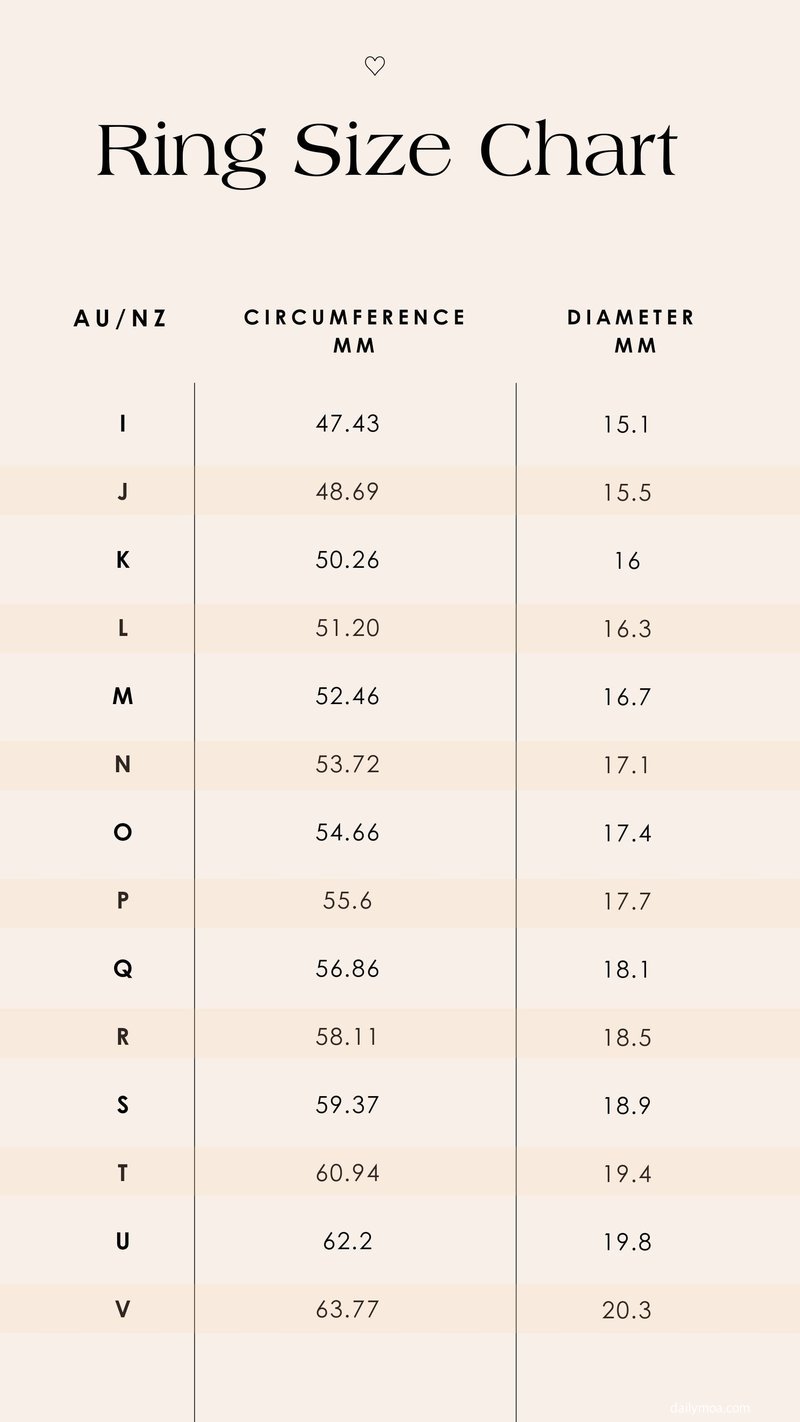Select ring size O row label
Viewport: 800px width, 1422px height.
click(x=123, y=832)
